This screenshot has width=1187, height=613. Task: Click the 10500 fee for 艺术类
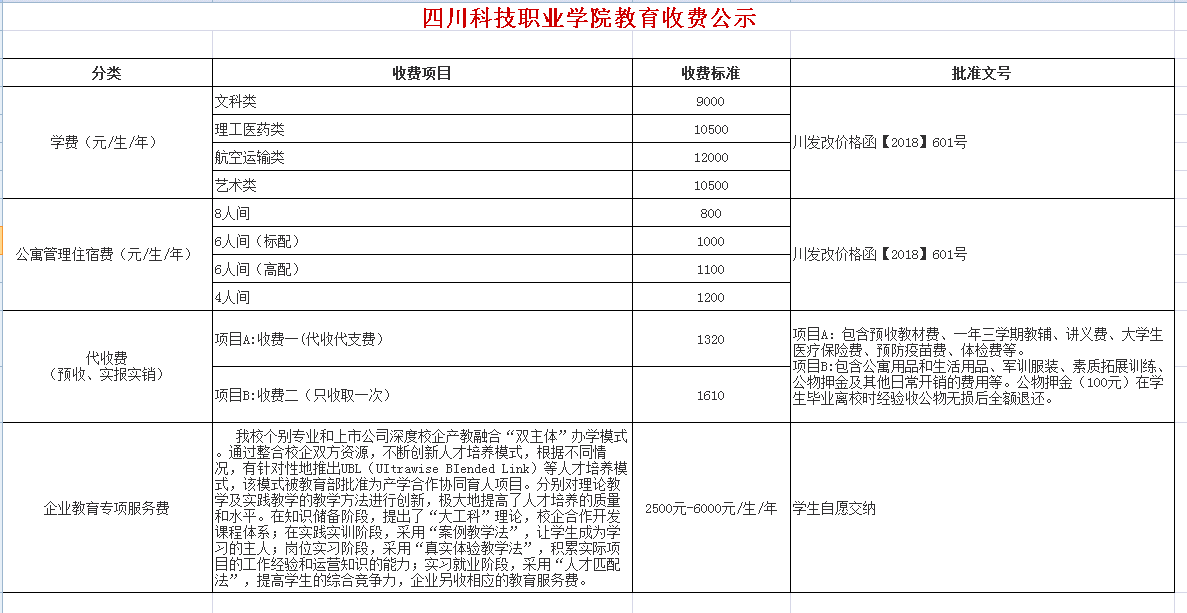click(x=711, y=185)
